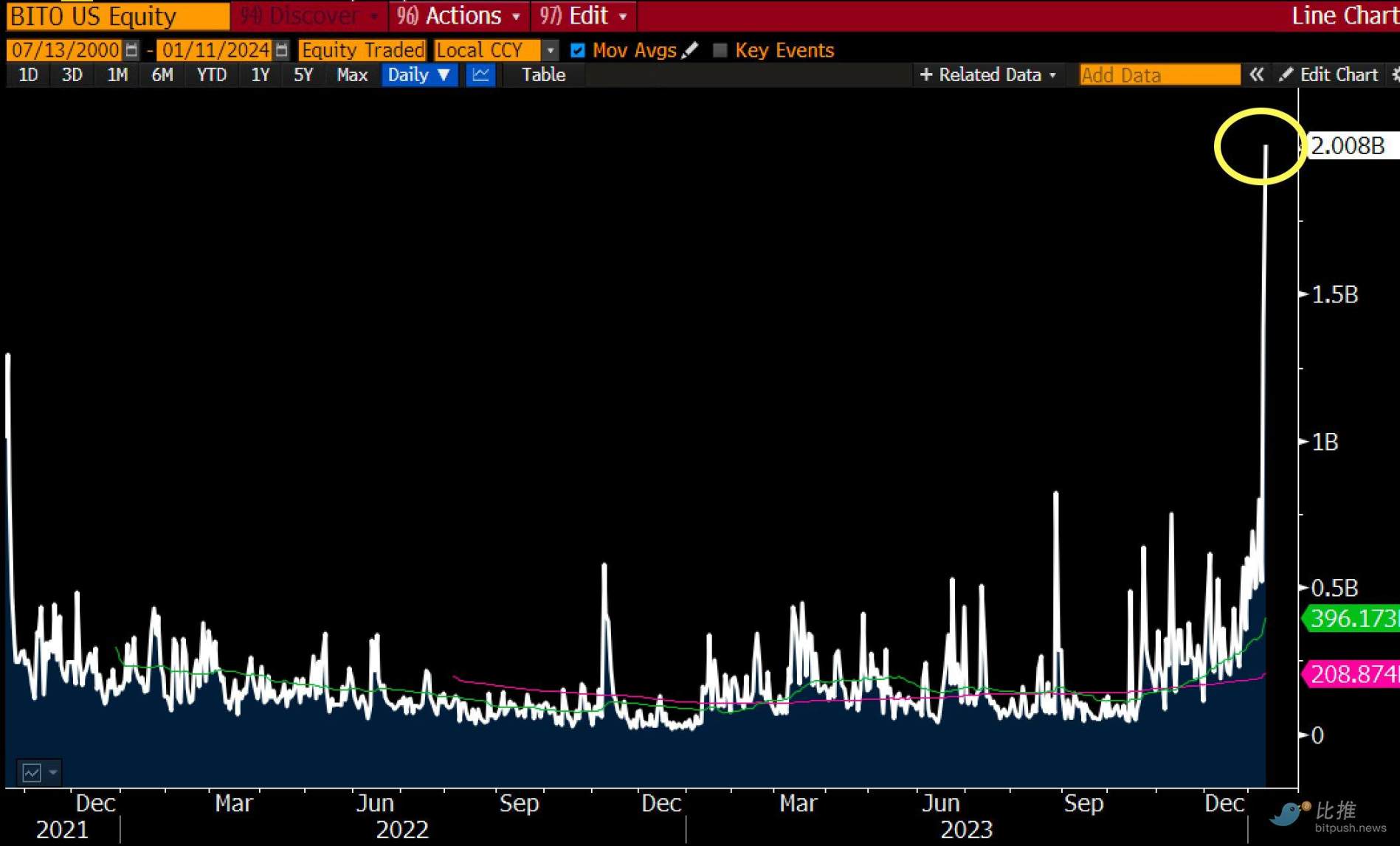This screenshot has width=1400, height=846.
Task: Click the pencil icon beside Mov Avgs
Action: pyautogui.click(x=690, y=50)
